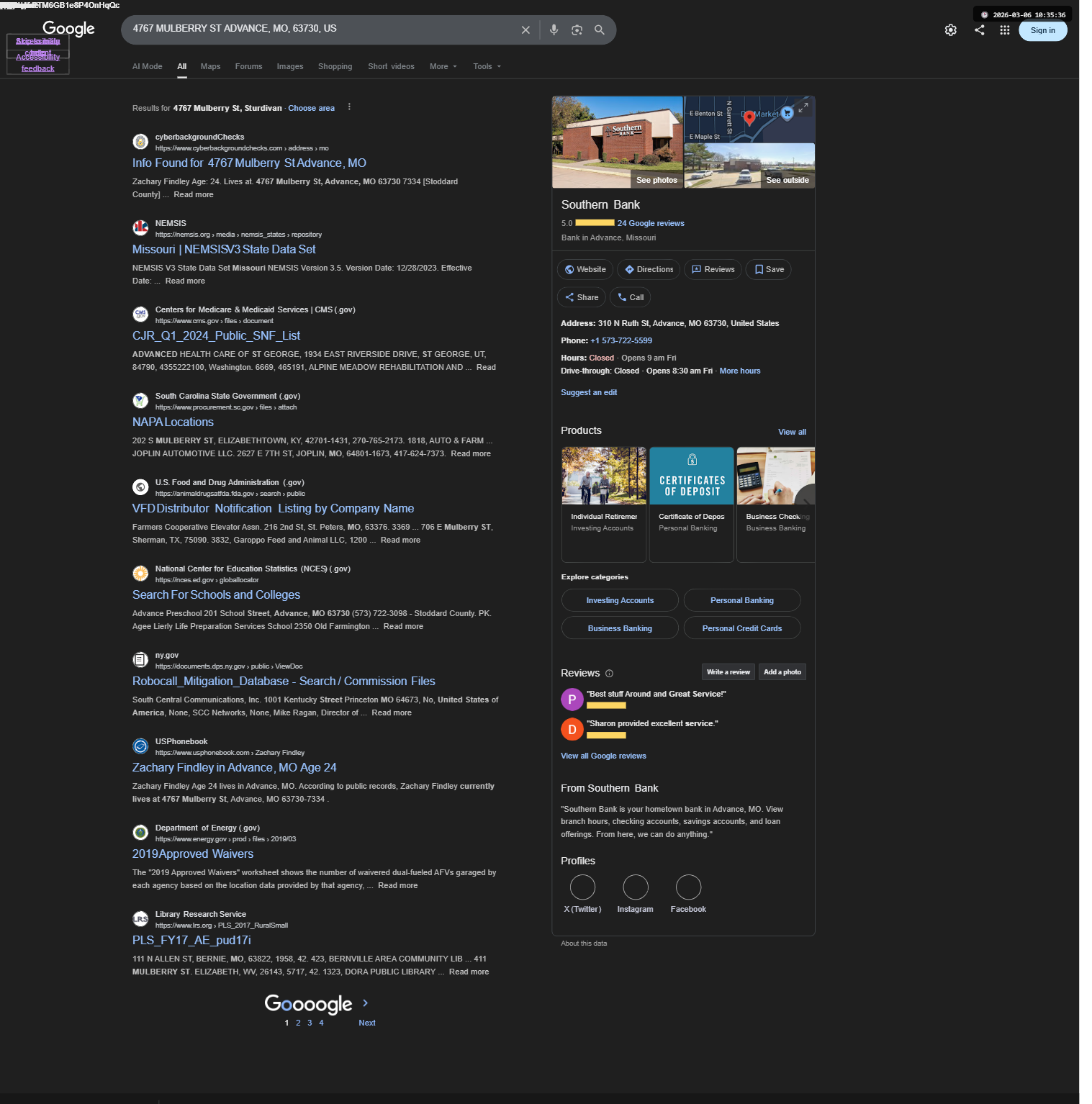Open the Tools dropdown
1092x1104 pixels.
tap(487, 67)
